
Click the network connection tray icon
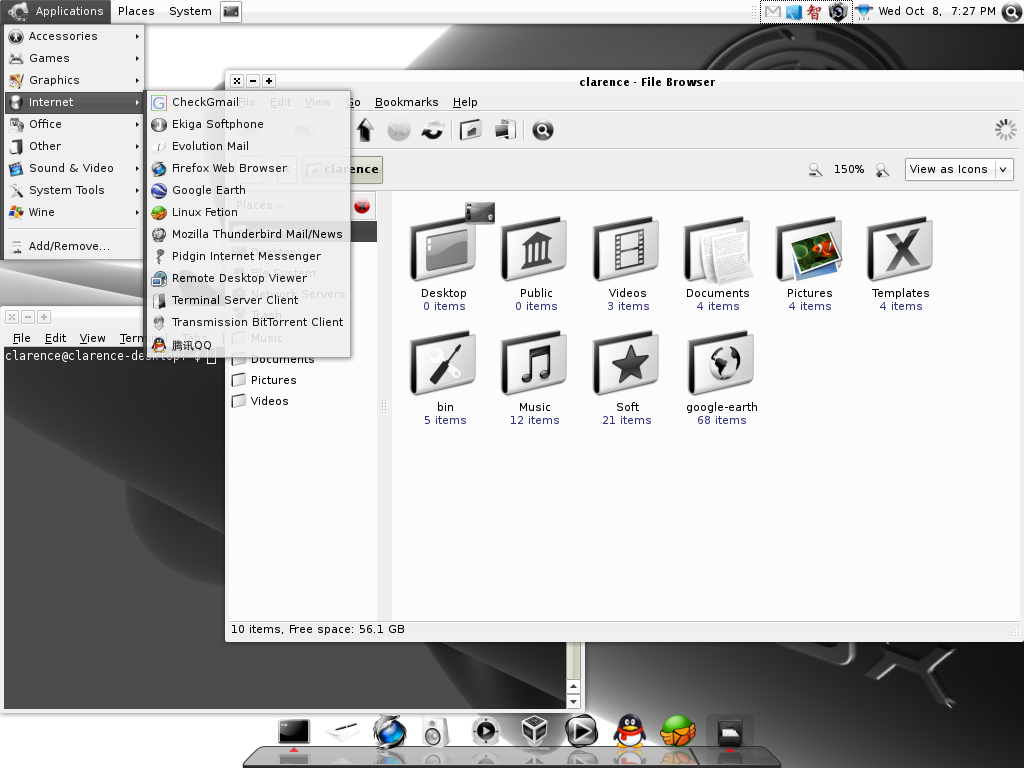tap(863, 11)
